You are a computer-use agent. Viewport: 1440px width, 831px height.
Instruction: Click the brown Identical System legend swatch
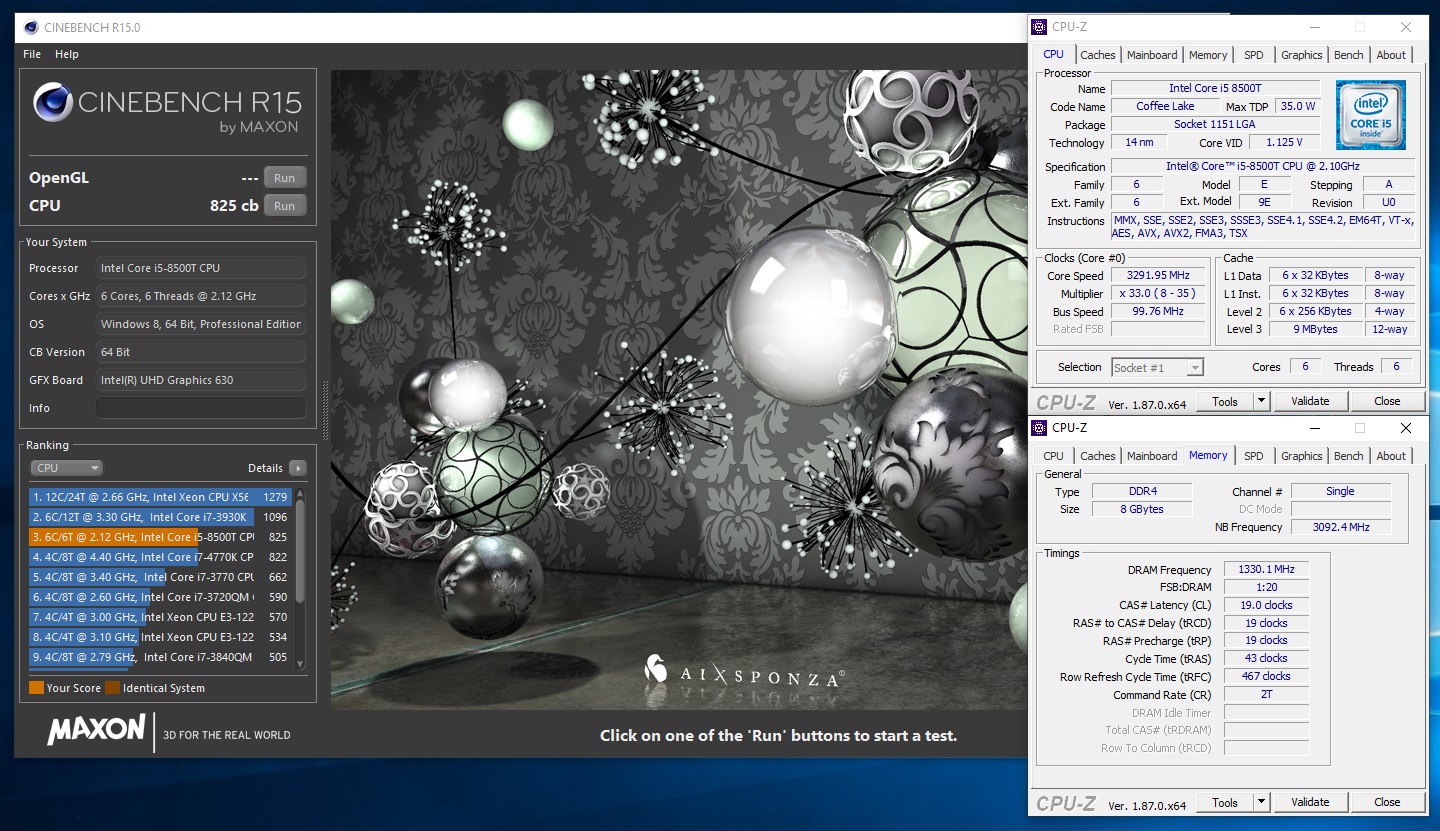click(113, 688)
